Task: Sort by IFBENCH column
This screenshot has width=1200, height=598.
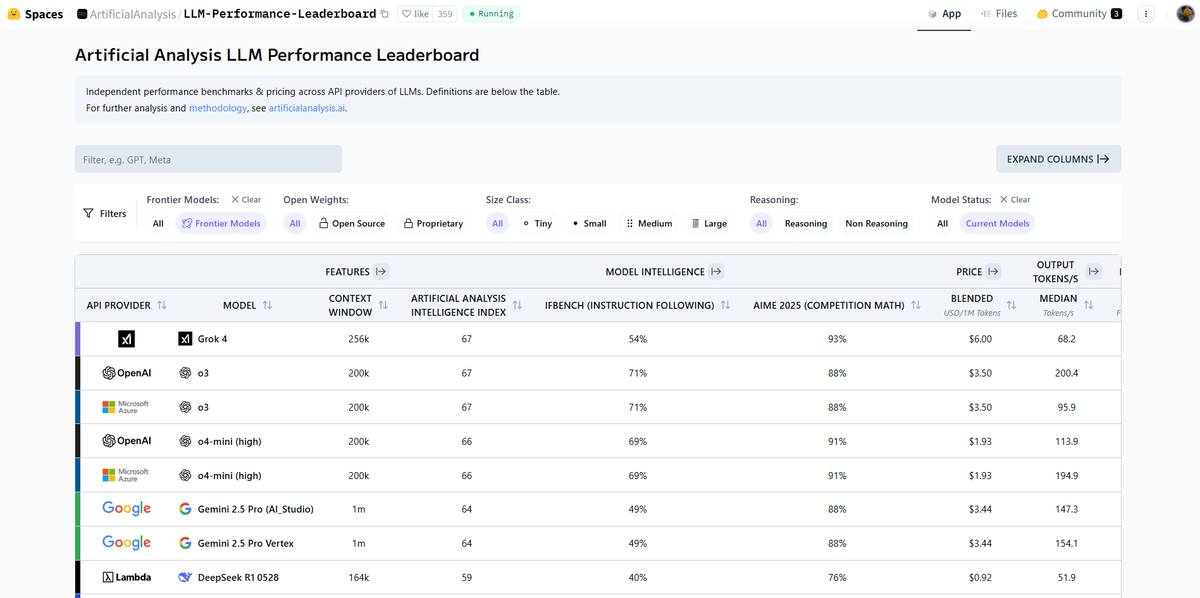Action: pyautogui.click(x=726, y=305)
